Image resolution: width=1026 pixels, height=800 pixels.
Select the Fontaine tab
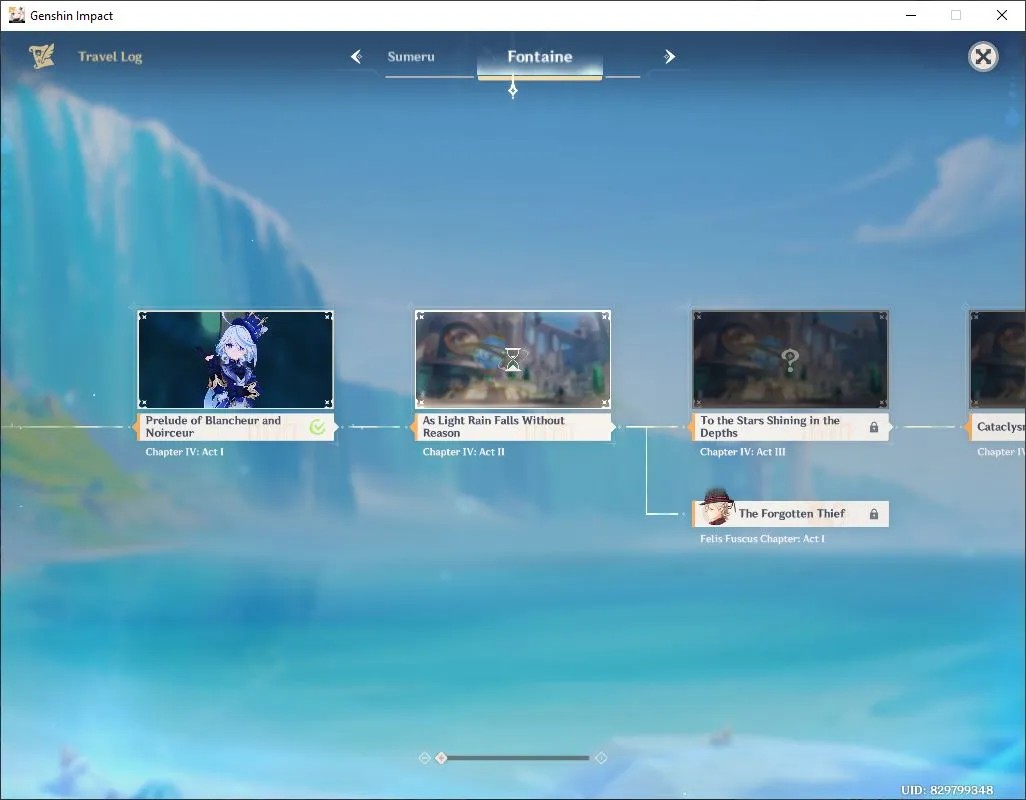click(x=540, y=56)
